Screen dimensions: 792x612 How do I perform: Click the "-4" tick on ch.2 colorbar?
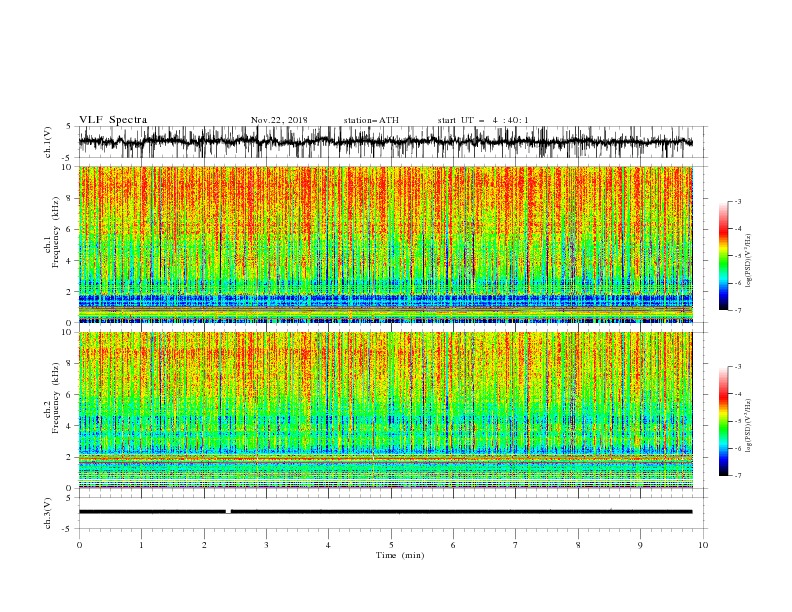coord(737,394)
